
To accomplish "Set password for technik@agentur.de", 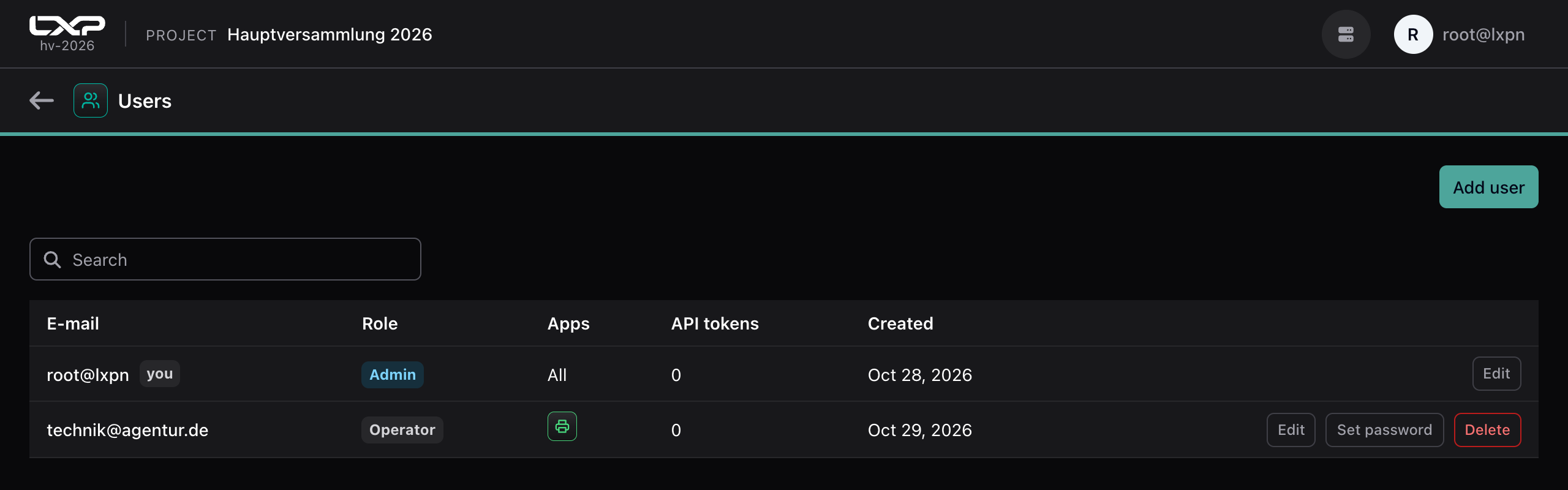I will click(1384, 430).
